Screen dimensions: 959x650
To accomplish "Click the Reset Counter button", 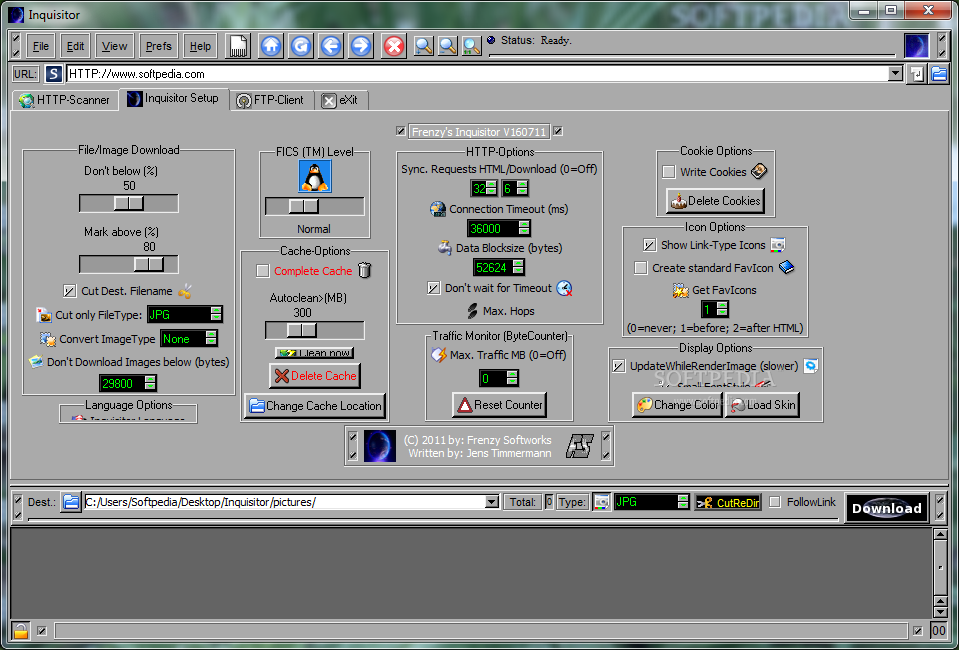I will coord(499,405).
